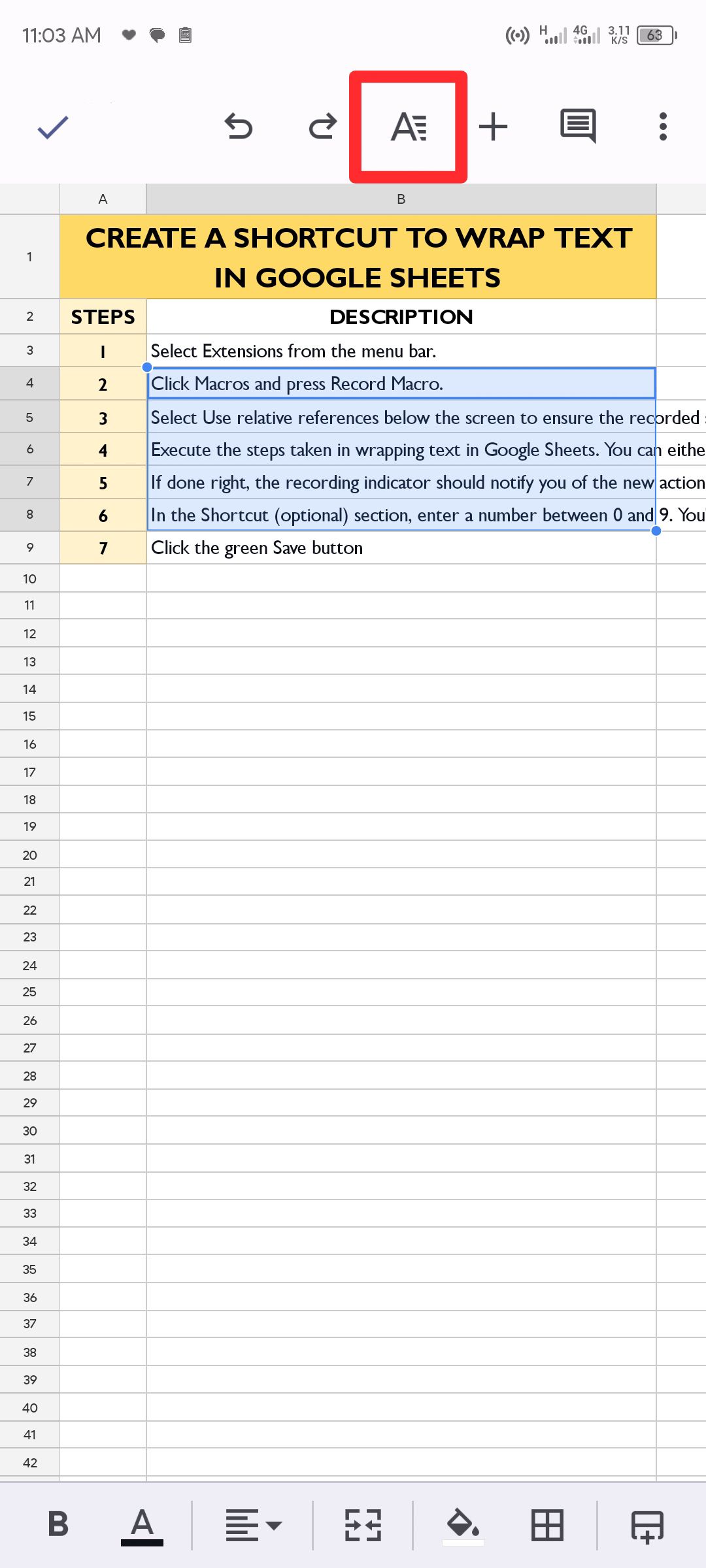This screenshot has width=706, height=1568.
Task: Undo the last action
Action: (x=239, y=126)
